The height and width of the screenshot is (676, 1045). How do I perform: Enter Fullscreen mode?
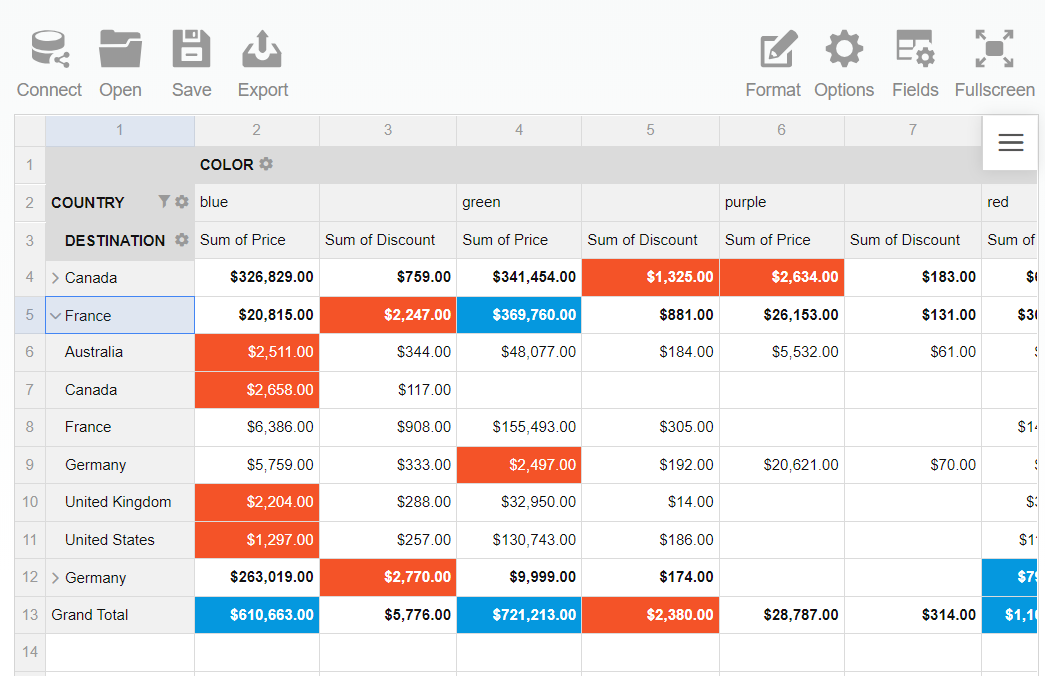point(994,49)
